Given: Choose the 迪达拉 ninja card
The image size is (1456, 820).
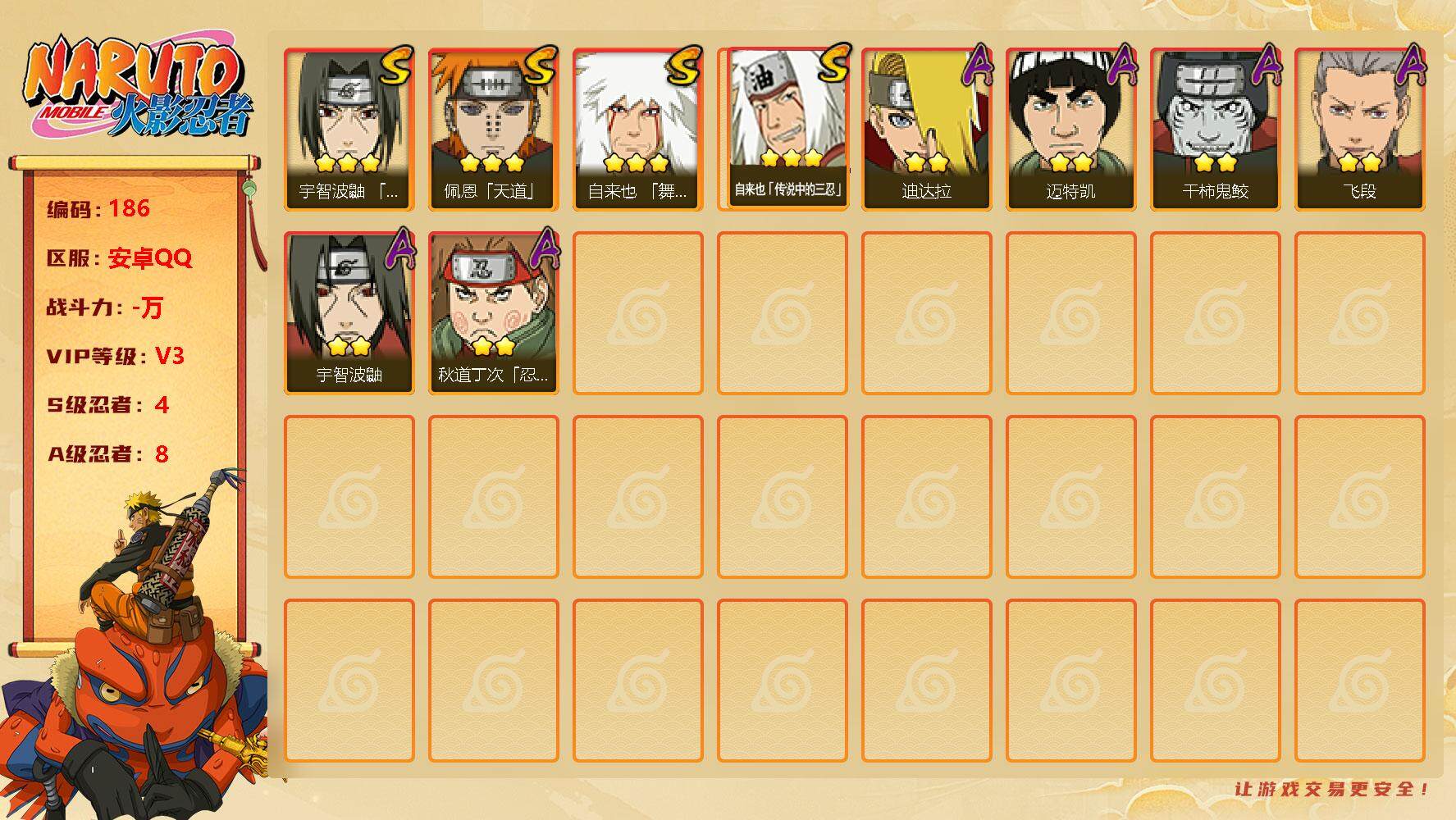Looking at the screenshot, I should (x=927, y=130).
